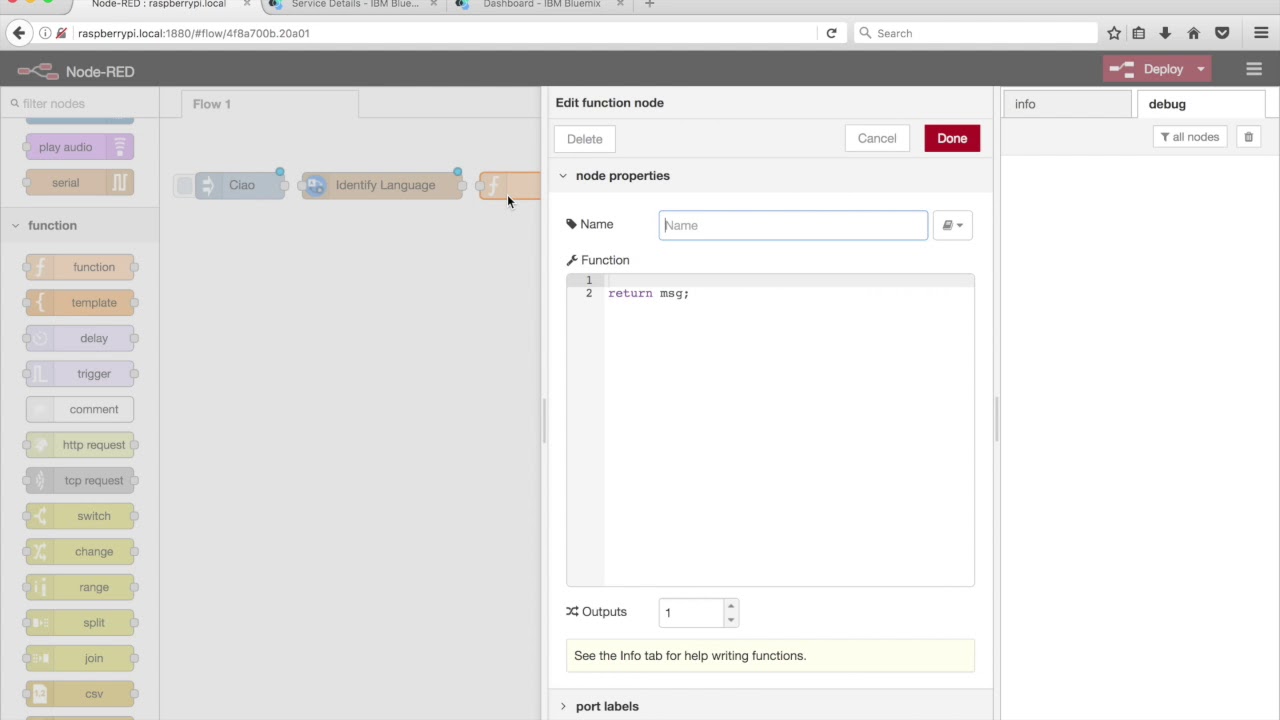Select the Flow 1 tab
The image size is (1280, 720).
(269, 104)
